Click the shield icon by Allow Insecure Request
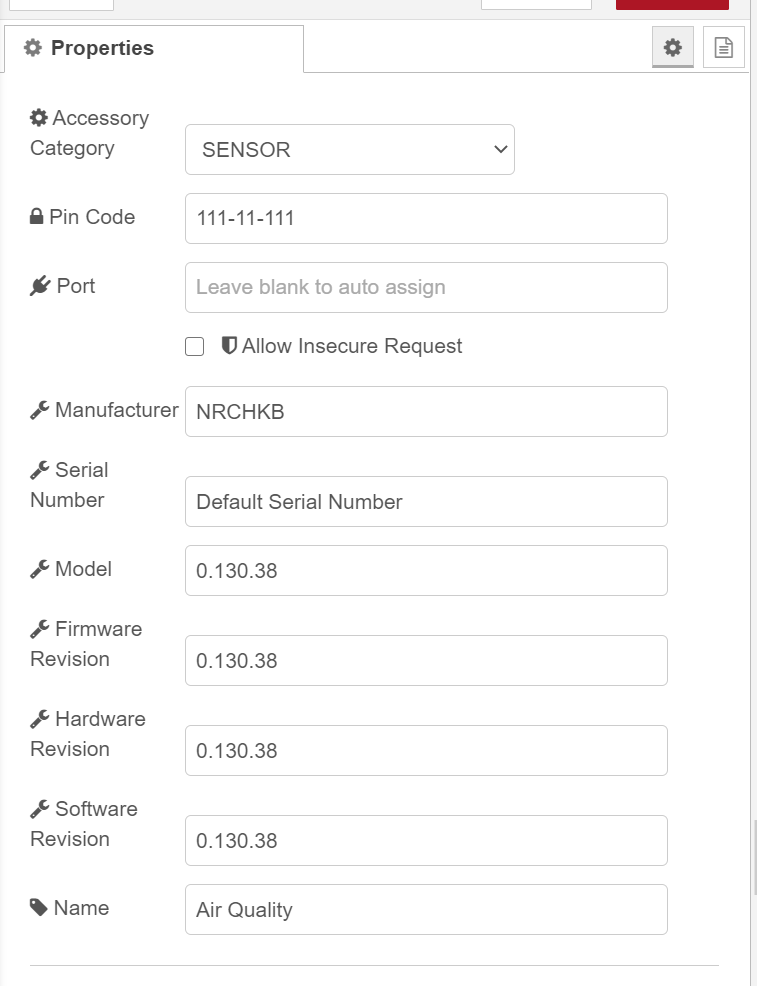The height and width of the screenshot is (986, 757). (x=229, y=345)
